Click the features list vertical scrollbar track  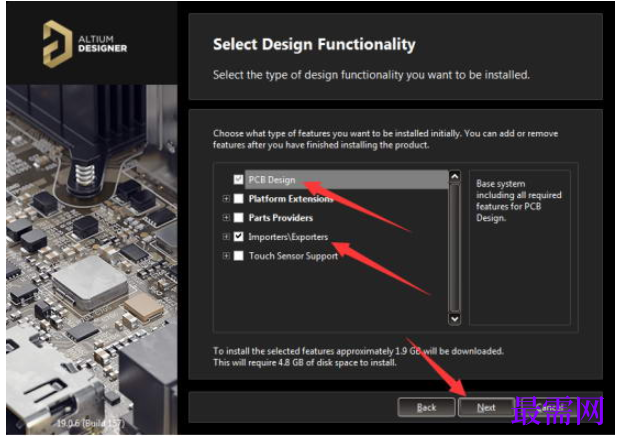coord(455,247)
